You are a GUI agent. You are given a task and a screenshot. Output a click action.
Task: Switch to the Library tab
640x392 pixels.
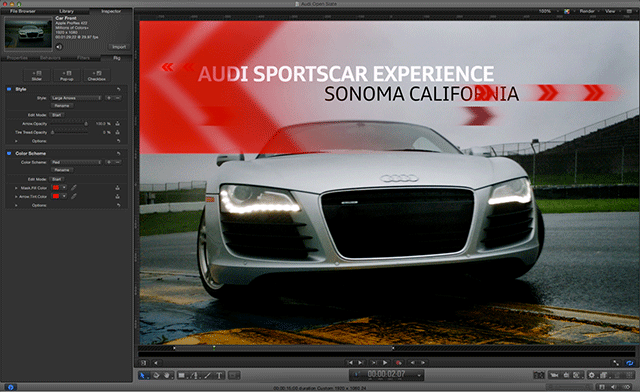pyautogui.click(x=66, y=11)
